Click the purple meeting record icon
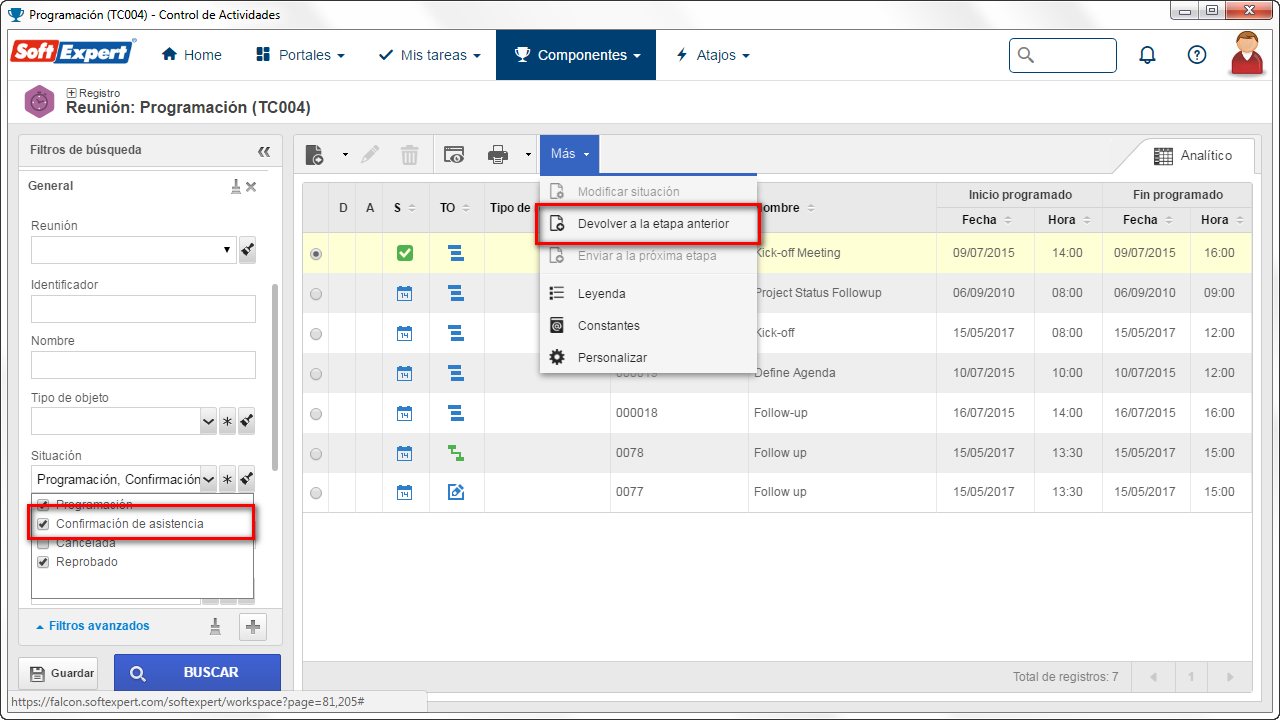 39,101
